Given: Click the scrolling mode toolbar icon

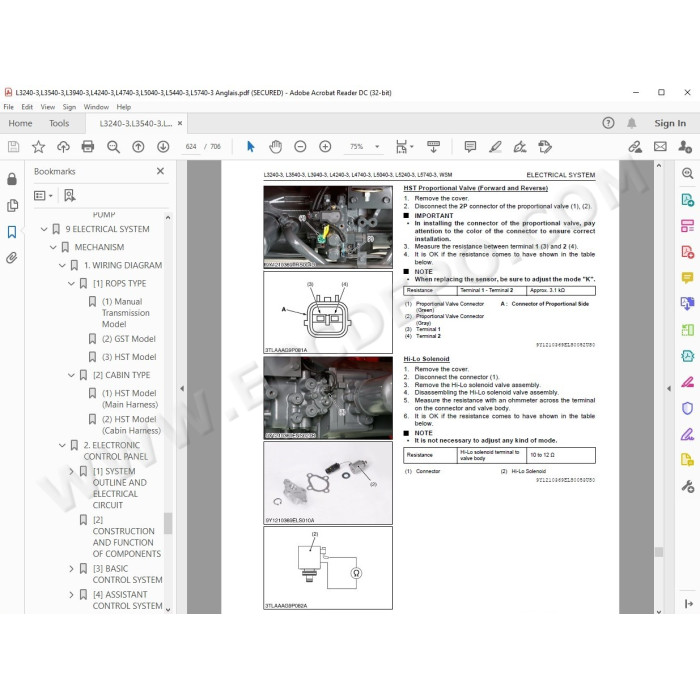Looking at the screenshot, I should pos(433,146).
